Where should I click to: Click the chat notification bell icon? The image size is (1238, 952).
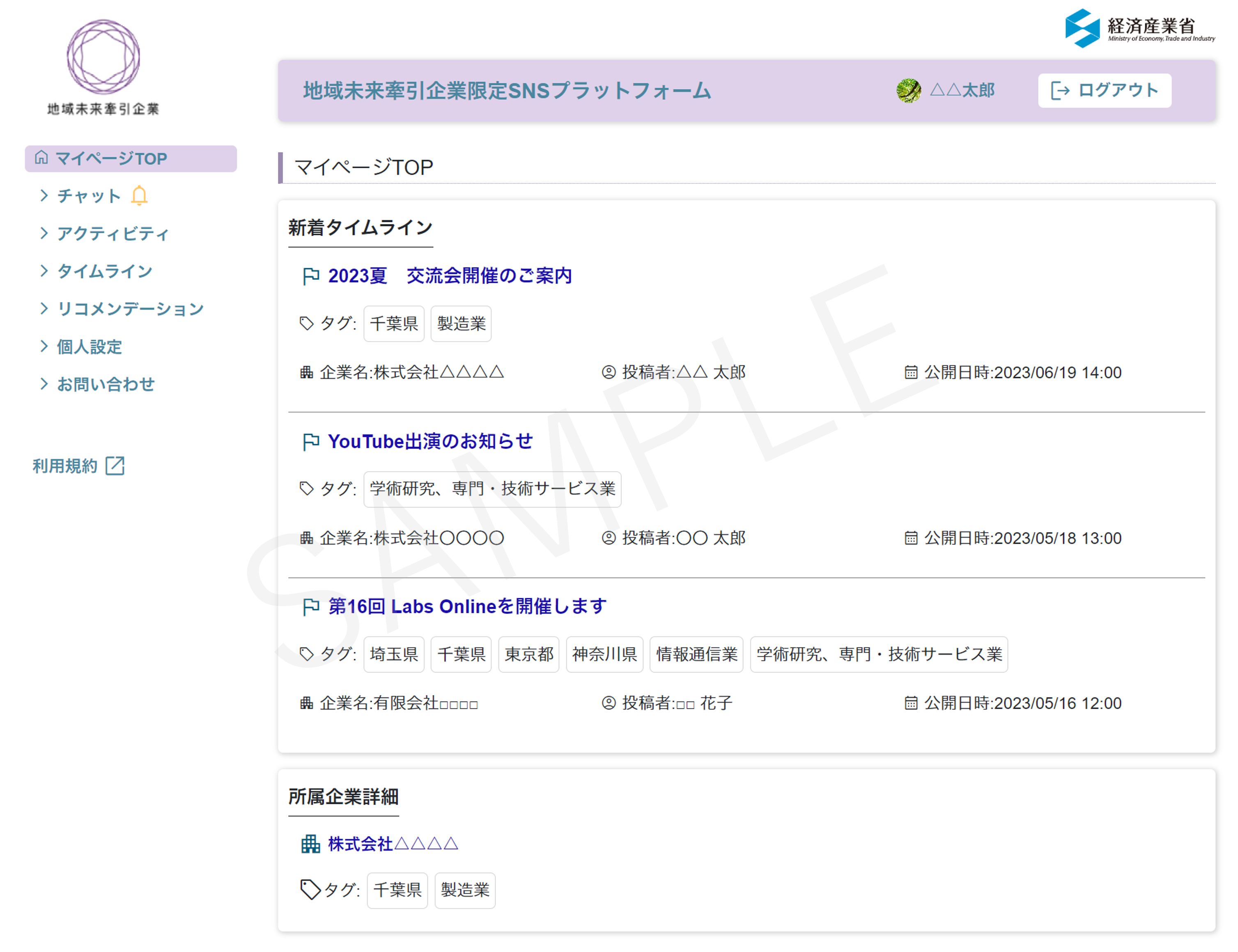coord(139,195)
